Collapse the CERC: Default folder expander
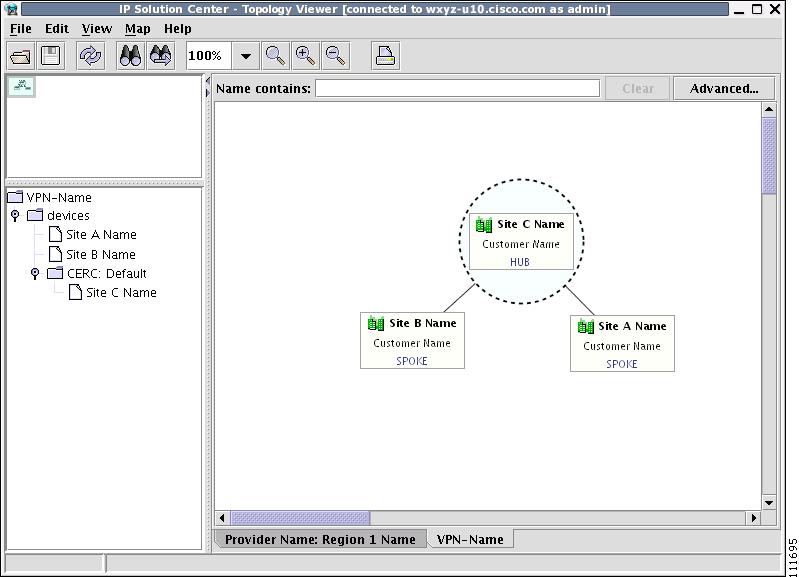This screenshot has height=577, width=799. (35, 274)
